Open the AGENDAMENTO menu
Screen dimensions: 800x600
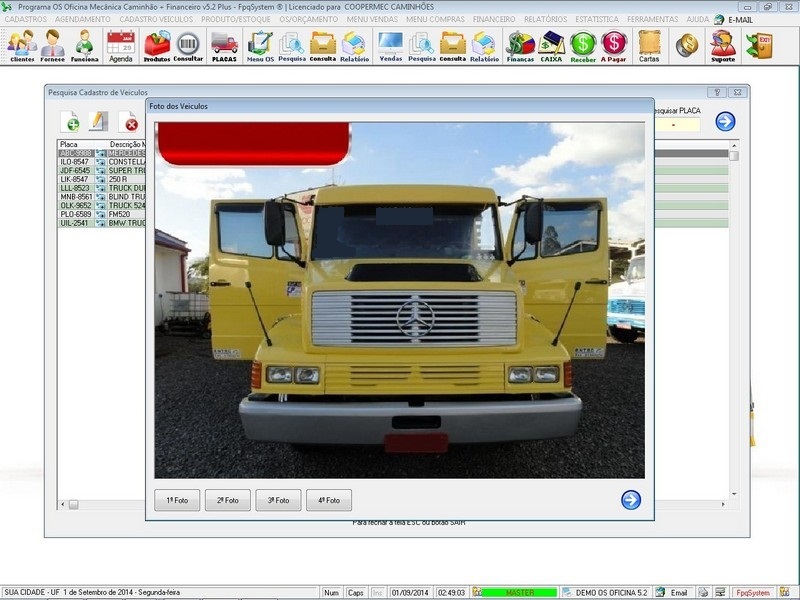tap(83, 19)
